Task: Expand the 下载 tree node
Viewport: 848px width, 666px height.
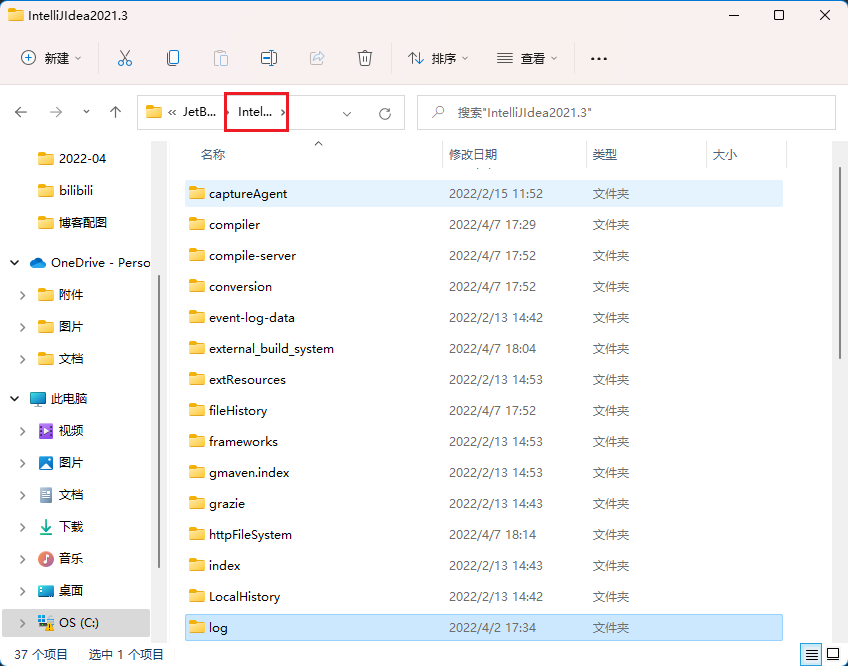Action: 22,527
